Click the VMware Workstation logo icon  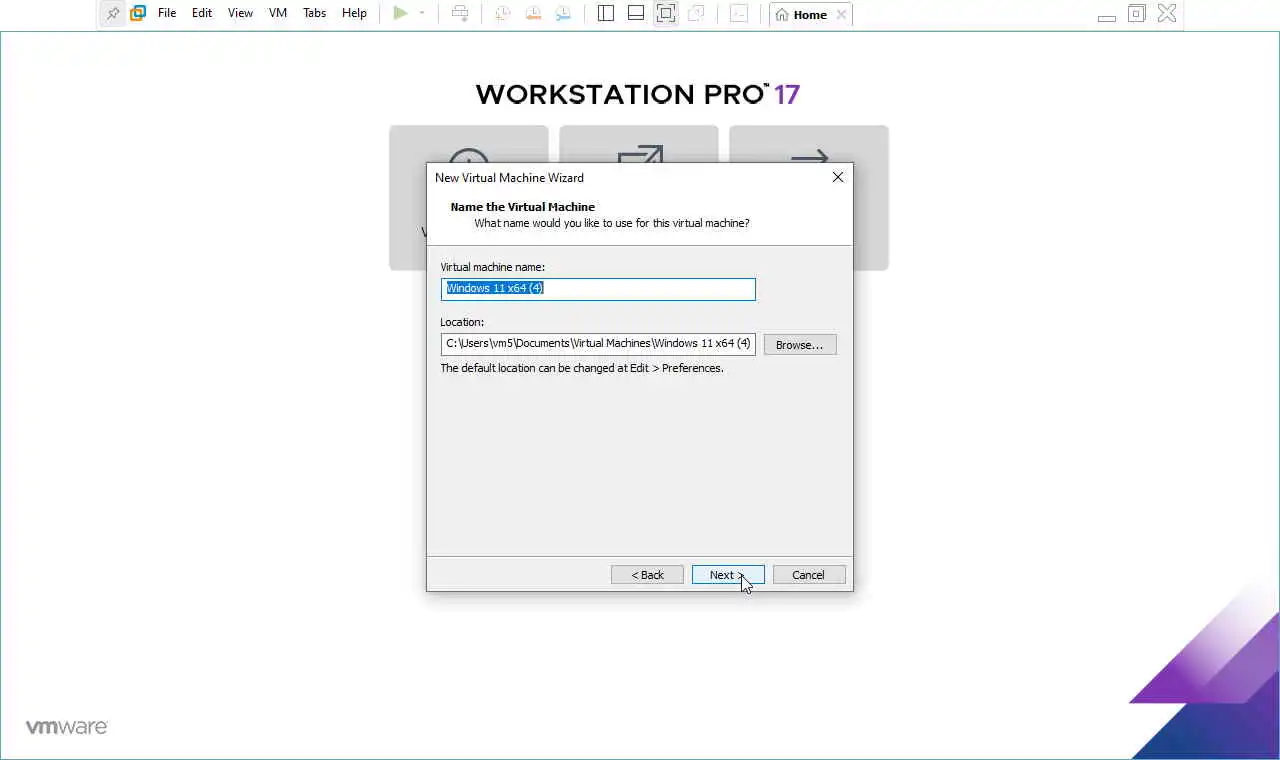tap(138, 14)
